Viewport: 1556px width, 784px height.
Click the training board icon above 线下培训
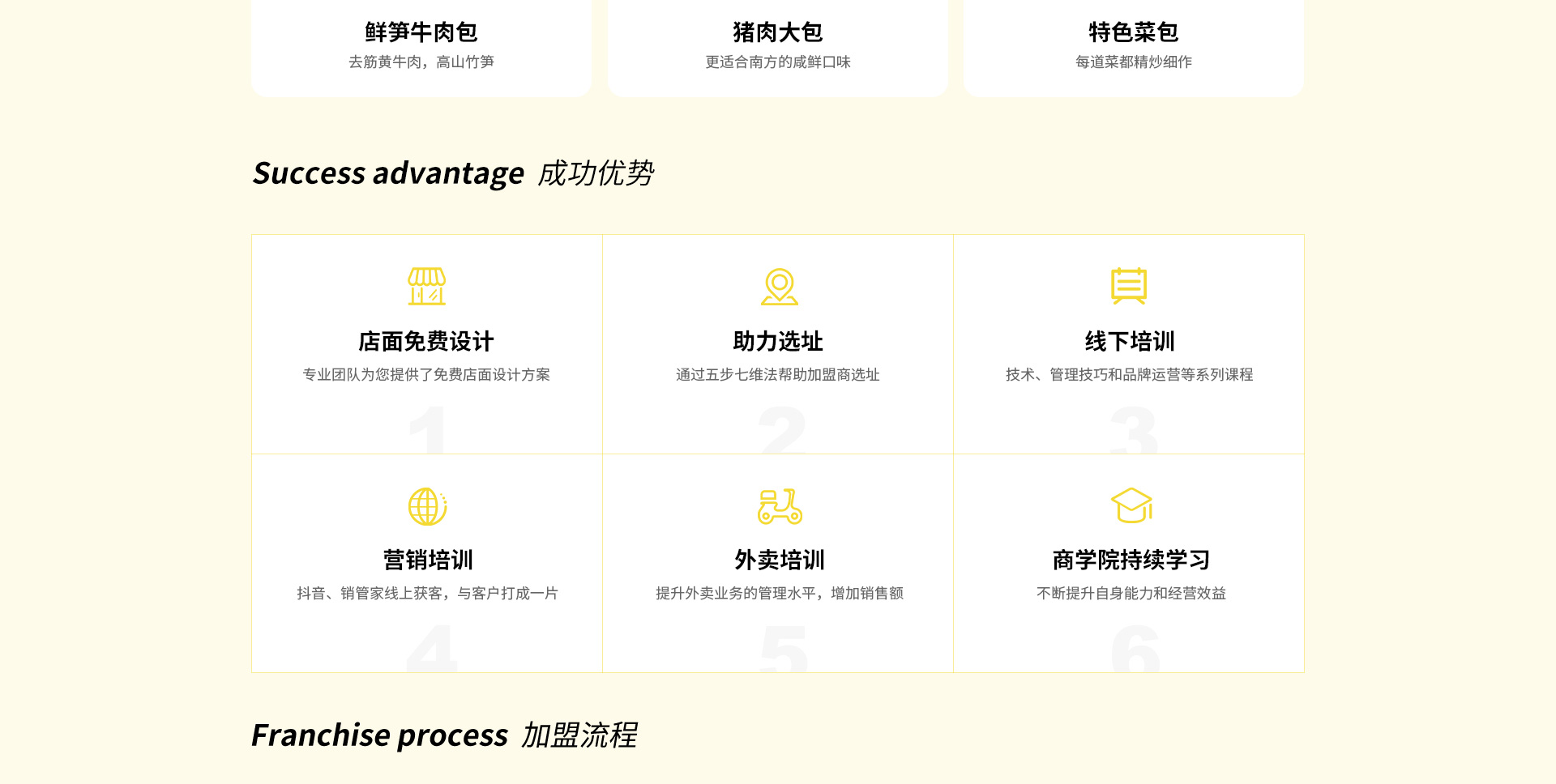[1129, 286]
